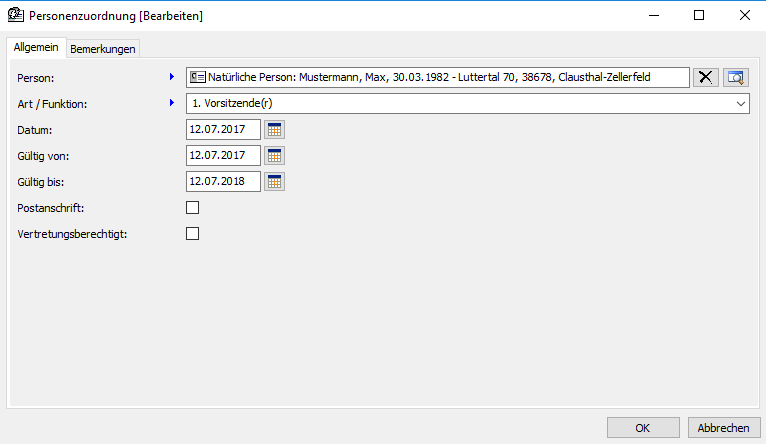Screen dimensions: 766x444
Task: Click the Personenzuordnung title bar icon
Action: [x=15, y=15]
